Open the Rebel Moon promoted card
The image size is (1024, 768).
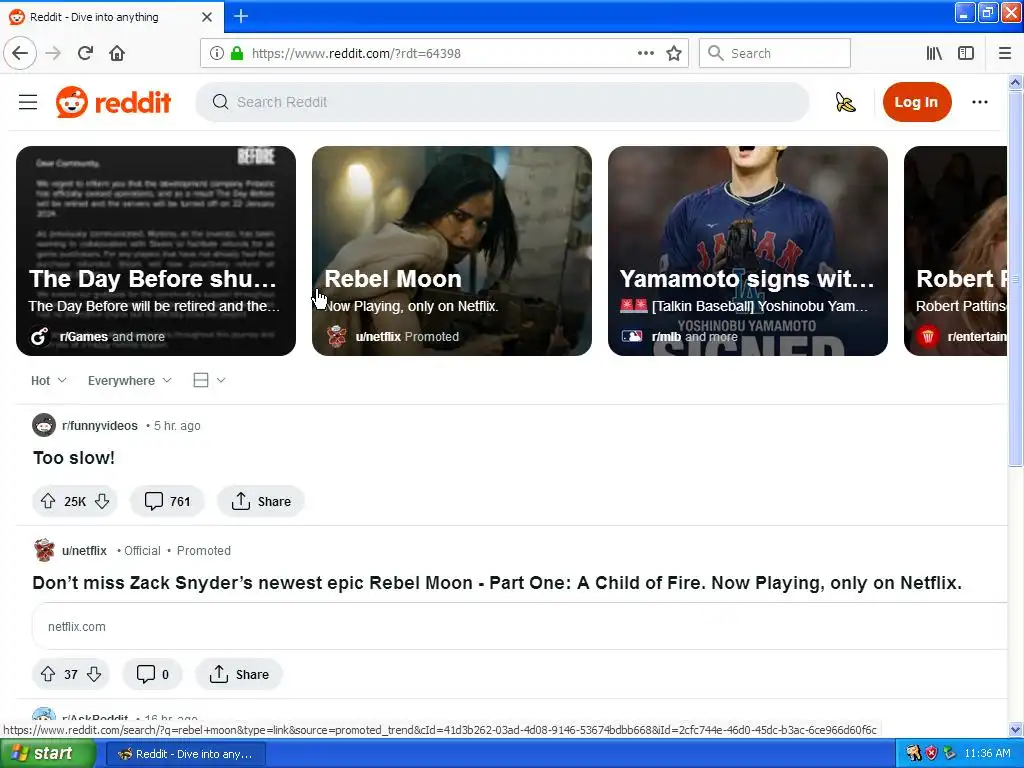[x=452, y=251]
